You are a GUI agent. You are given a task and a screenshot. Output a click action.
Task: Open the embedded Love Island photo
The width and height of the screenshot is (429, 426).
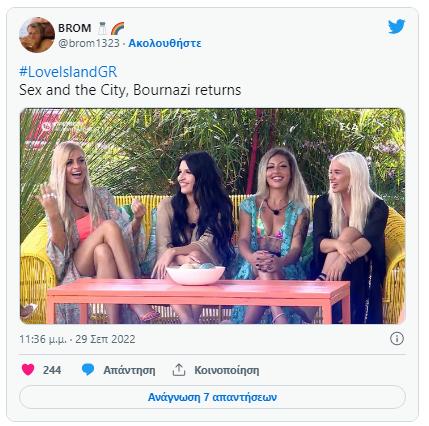pyautogui.click(x=213, y=216)
